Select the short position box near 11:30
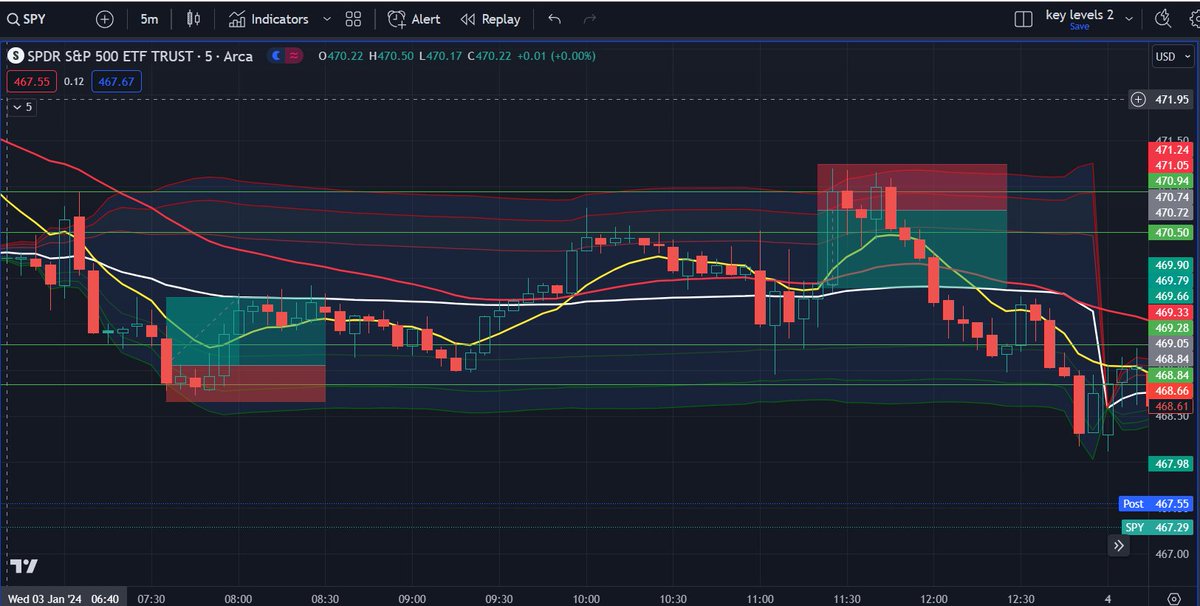 (x=911, y=225)
